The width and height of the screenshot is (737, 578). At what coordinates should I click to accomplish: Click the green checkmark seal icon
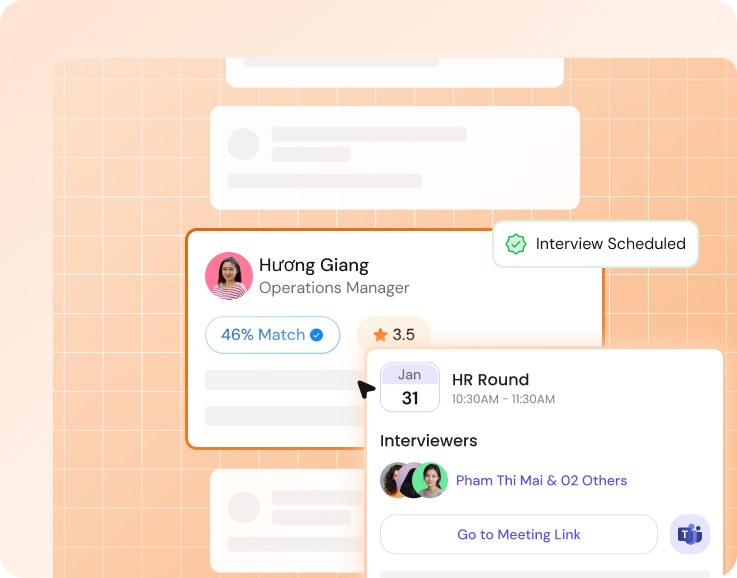pyautogui.click(x=515, y=244)
